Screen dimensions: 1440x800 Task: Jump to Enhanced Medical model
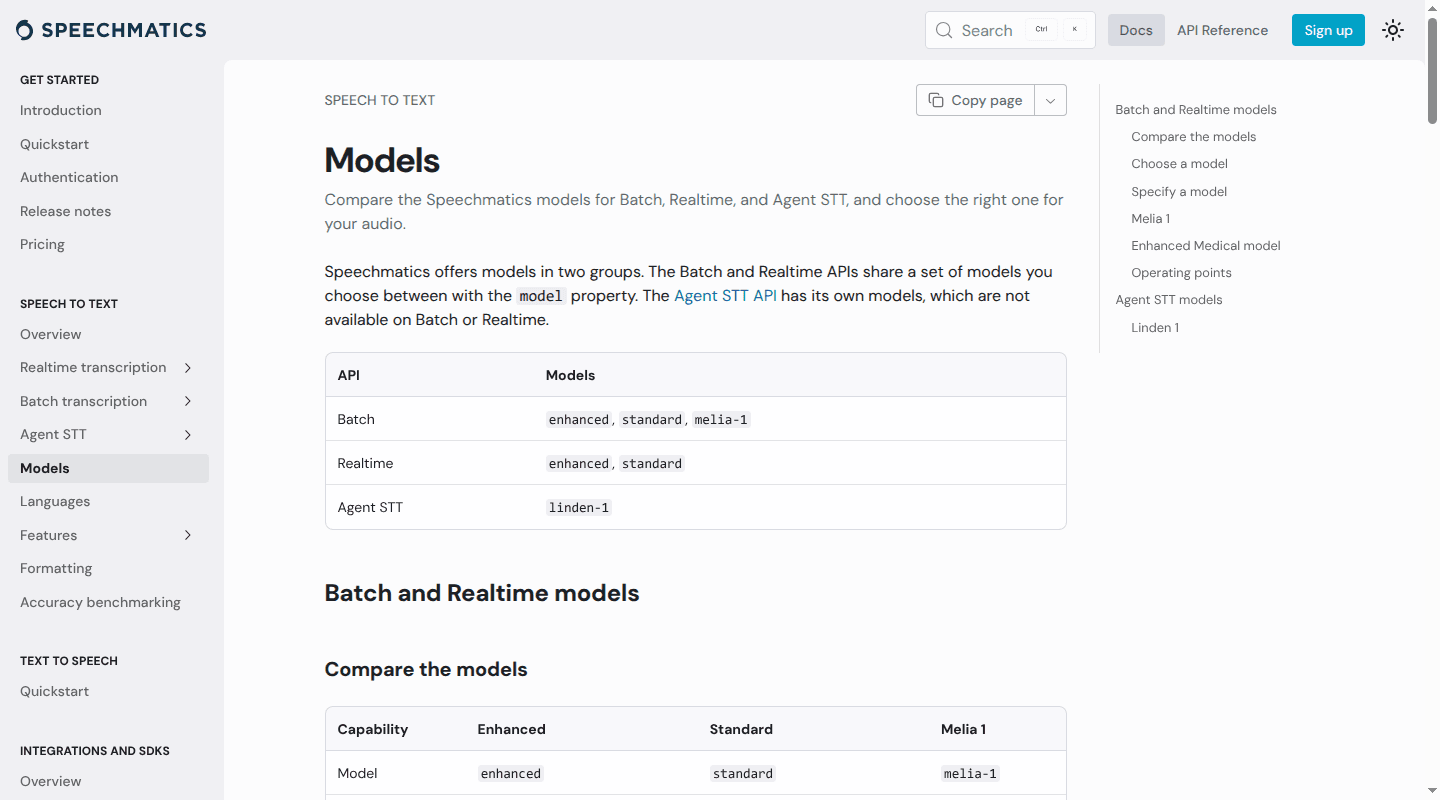coord(1205,245)
